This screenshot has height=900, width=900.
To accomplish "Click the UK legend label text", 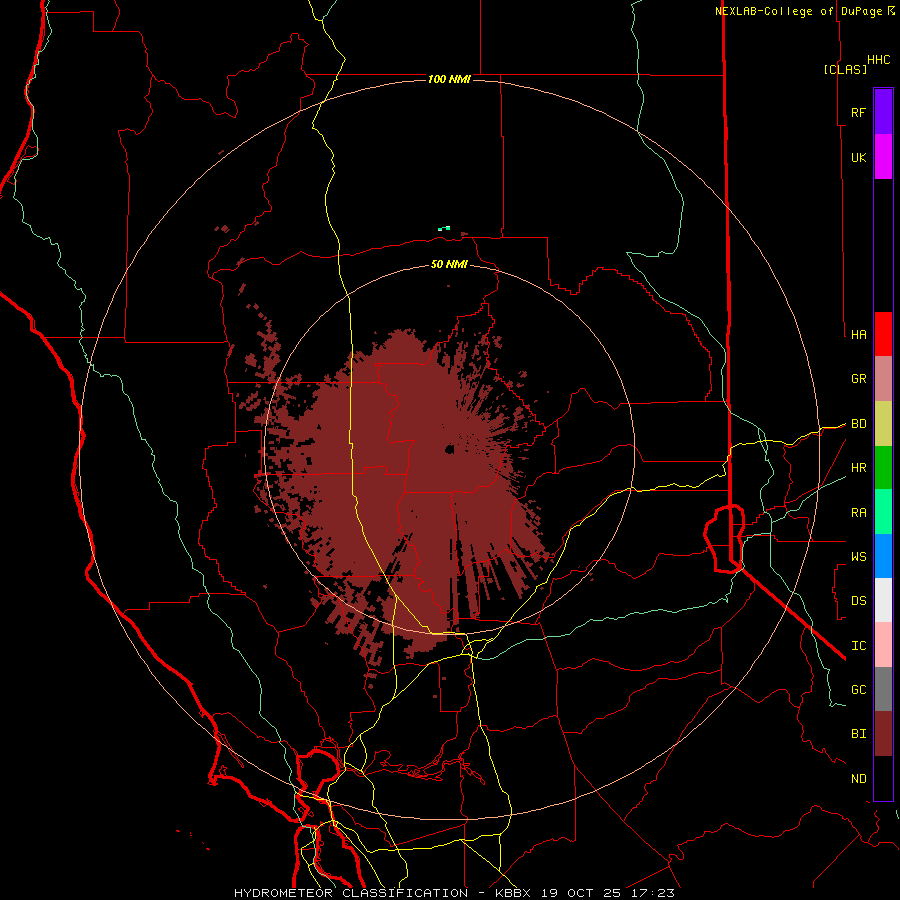I will point(858,157).
